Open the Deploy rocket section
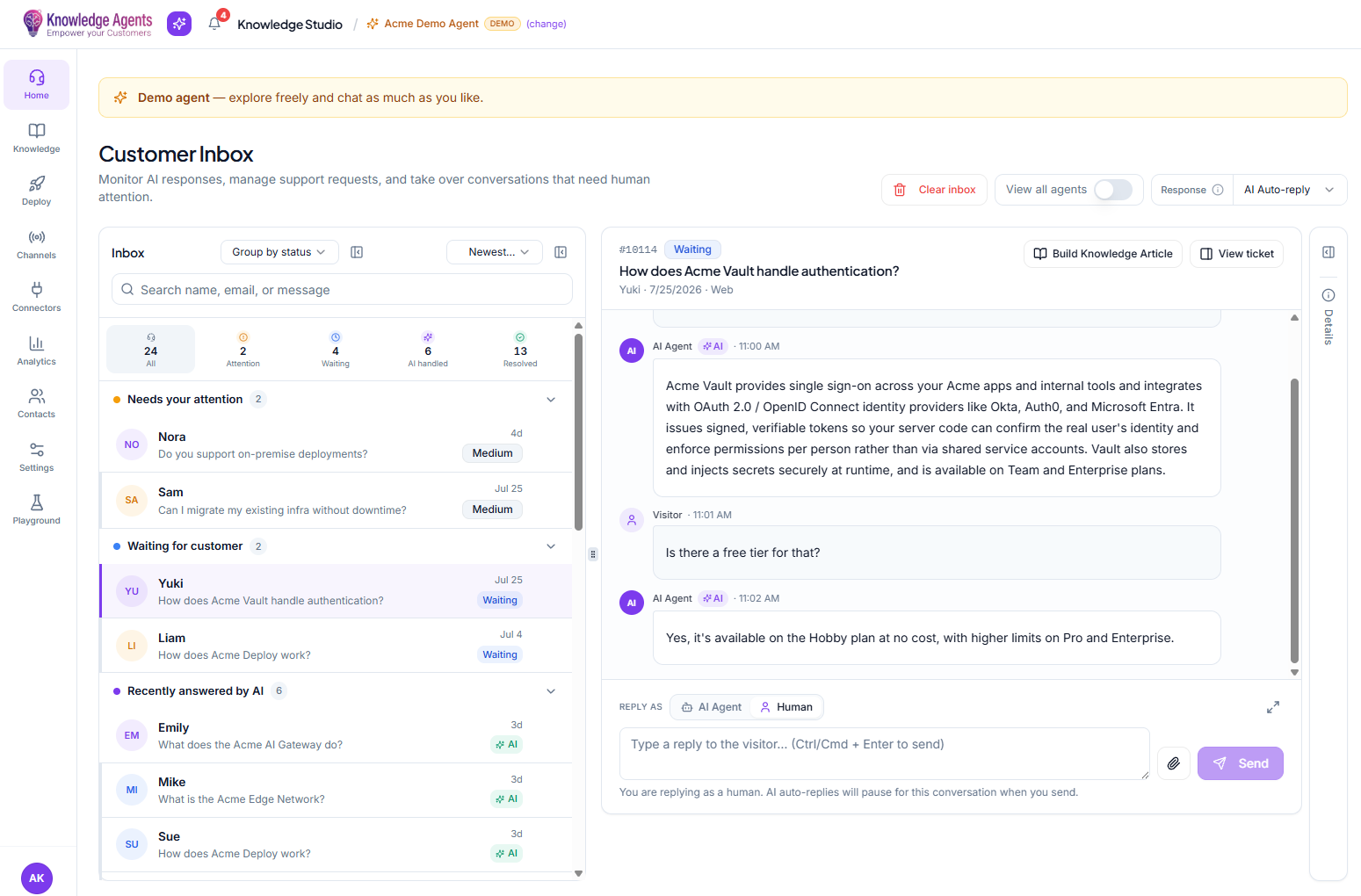Screen dimensions: 1361x896 coord(37,191)
